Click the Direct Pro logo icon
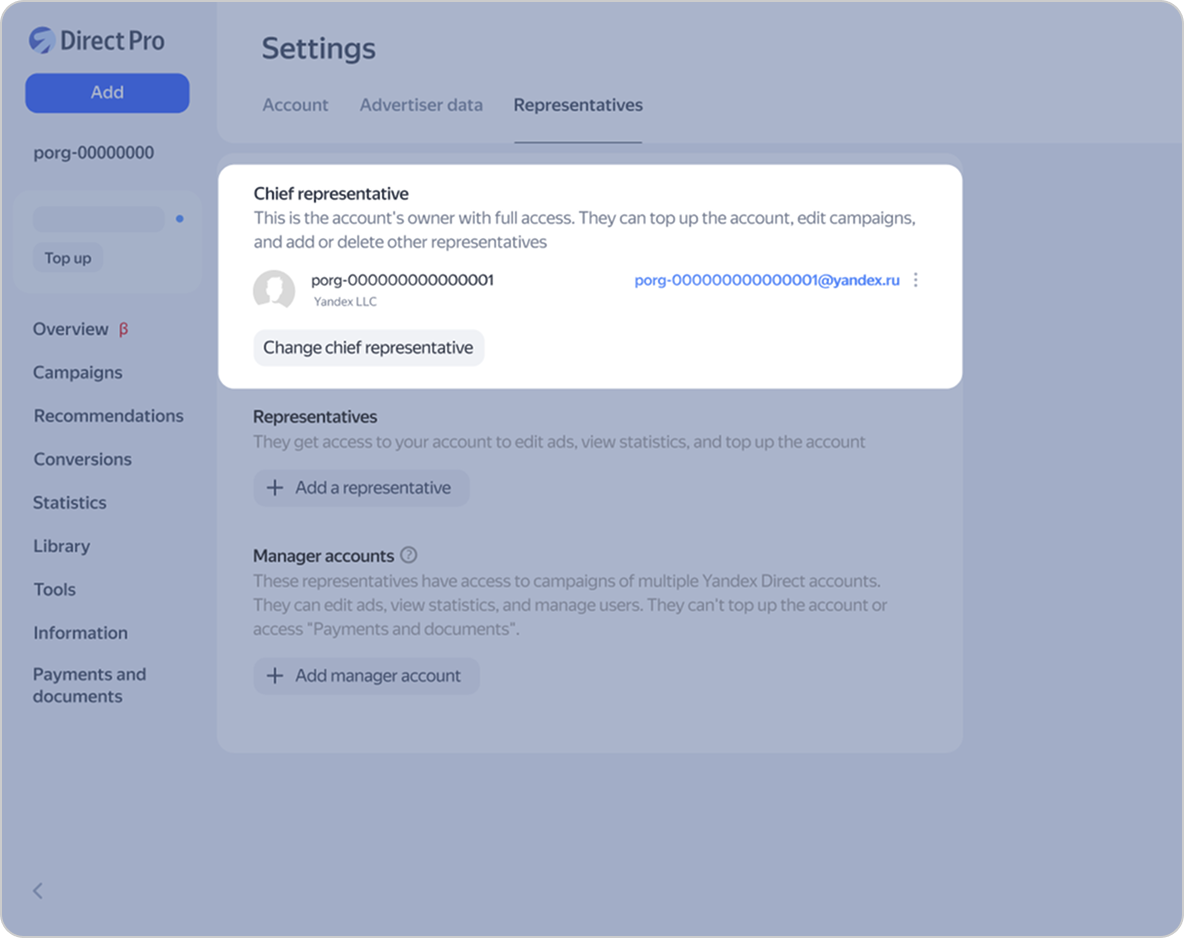This screenshot has width=1184, height=938. [41, 40]
